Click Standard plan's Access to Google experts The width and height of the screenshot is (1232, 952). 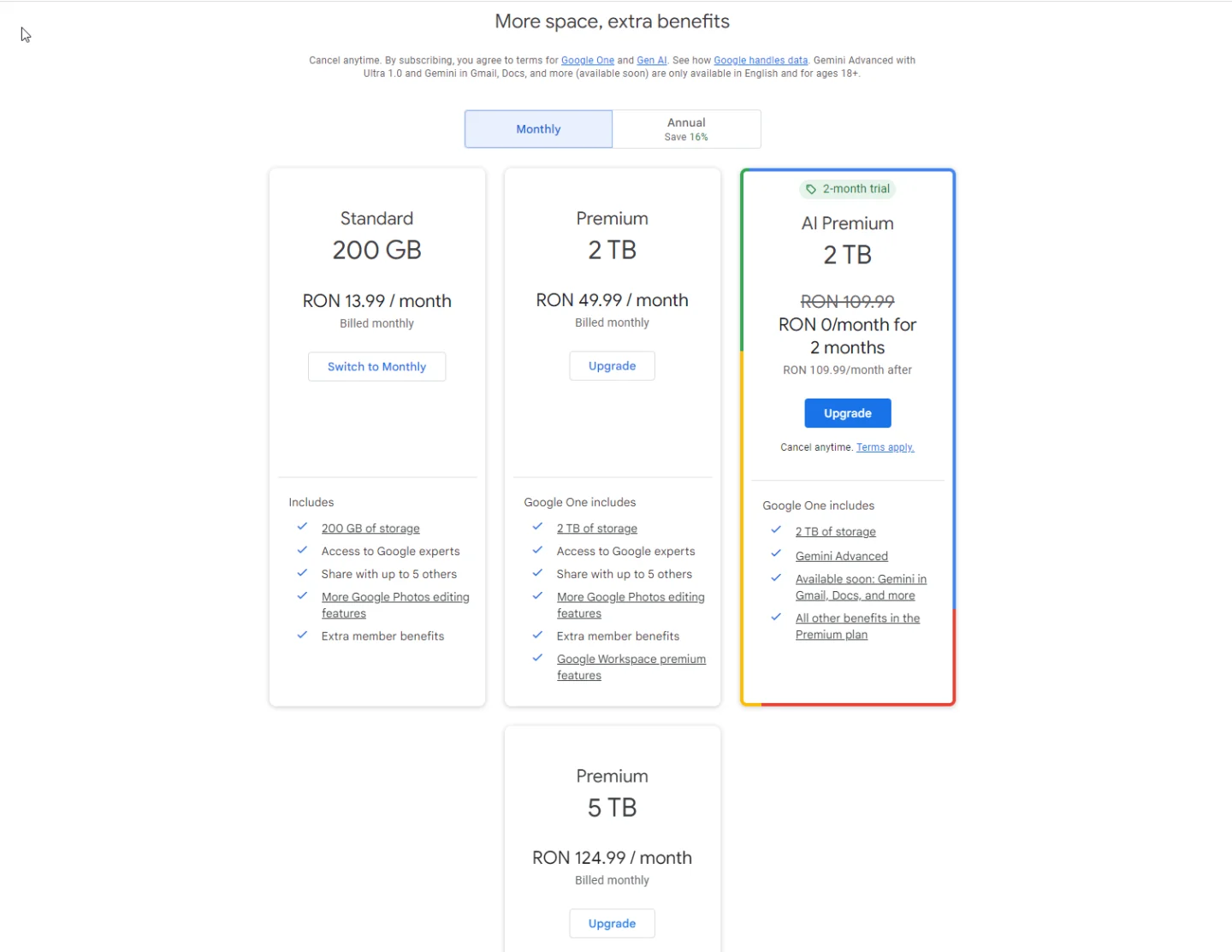pos(390,552)
